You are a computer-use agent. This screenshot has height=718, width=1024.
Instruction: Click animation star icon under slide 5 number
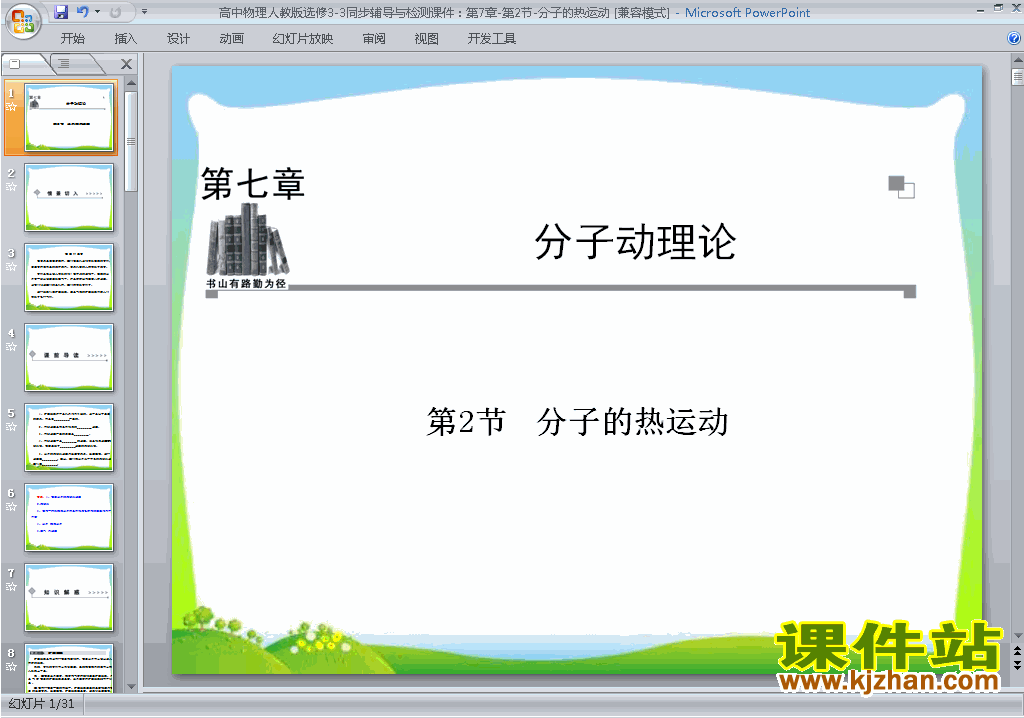pyautogui.click(x=11, y=427)
